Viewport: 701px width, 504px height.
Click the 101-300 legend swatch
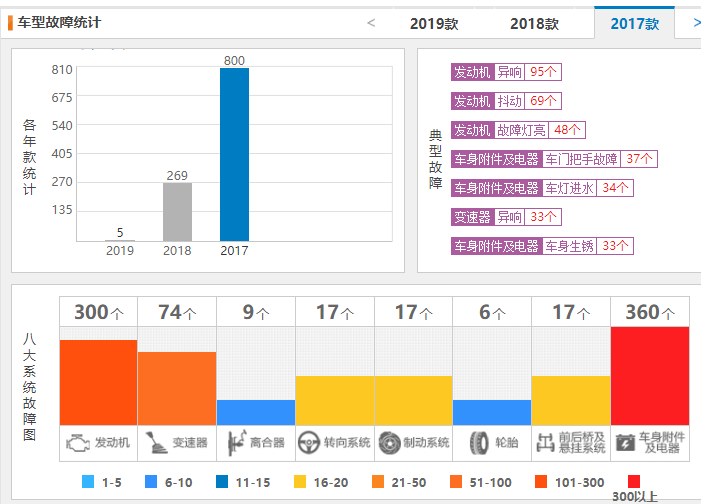541,482
